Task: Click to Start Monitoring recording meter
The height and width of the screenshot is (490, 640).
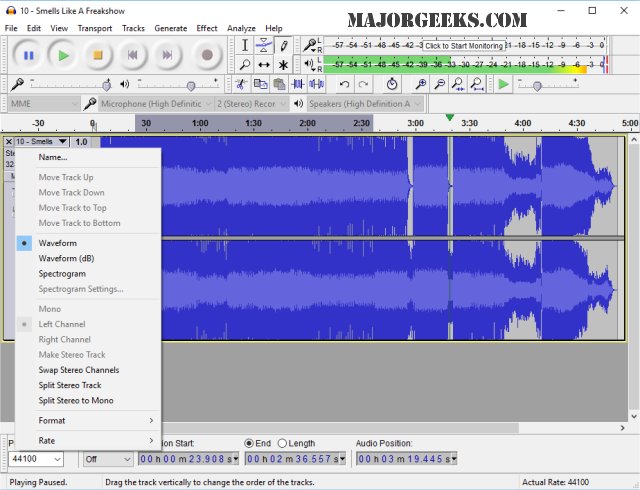Action: [x=464, y=45]
